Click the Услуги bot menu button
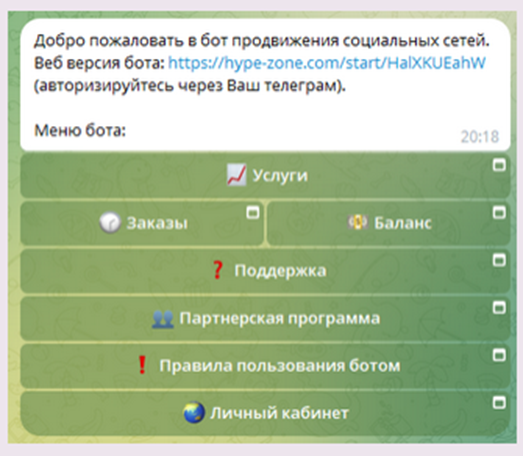 [266, 175]
